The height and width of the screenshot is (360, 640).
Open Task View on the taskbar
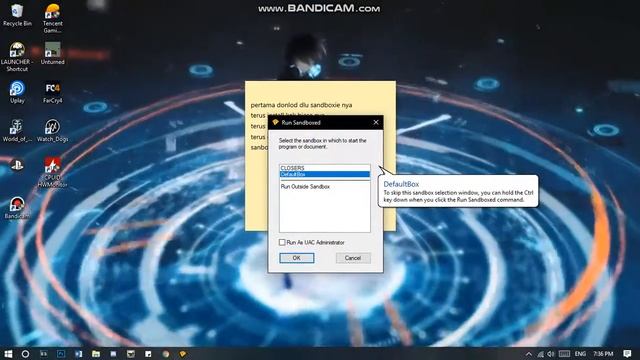tap(43, 353)
